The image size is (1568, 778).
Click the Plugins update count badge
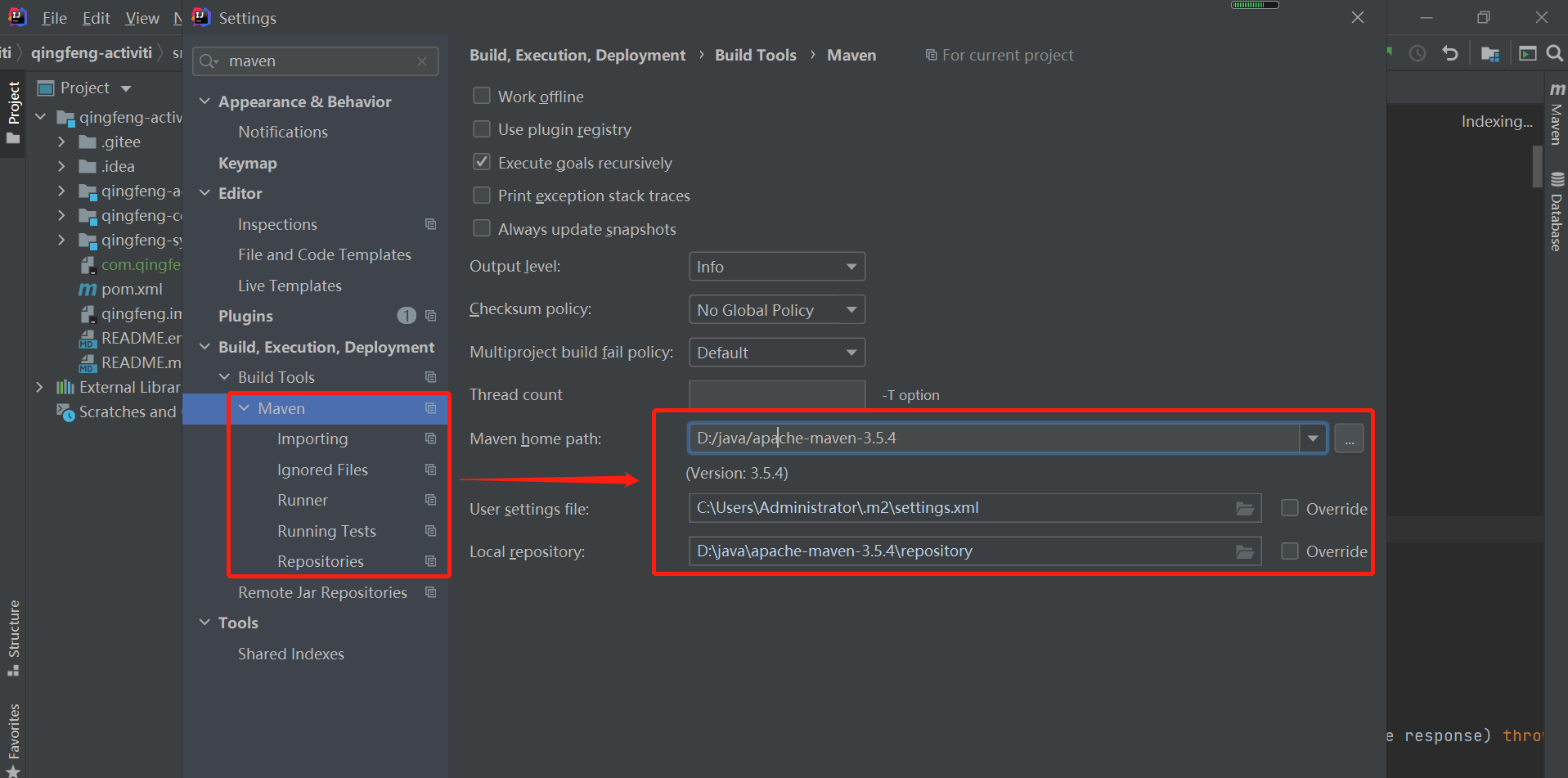click(407, 316)
